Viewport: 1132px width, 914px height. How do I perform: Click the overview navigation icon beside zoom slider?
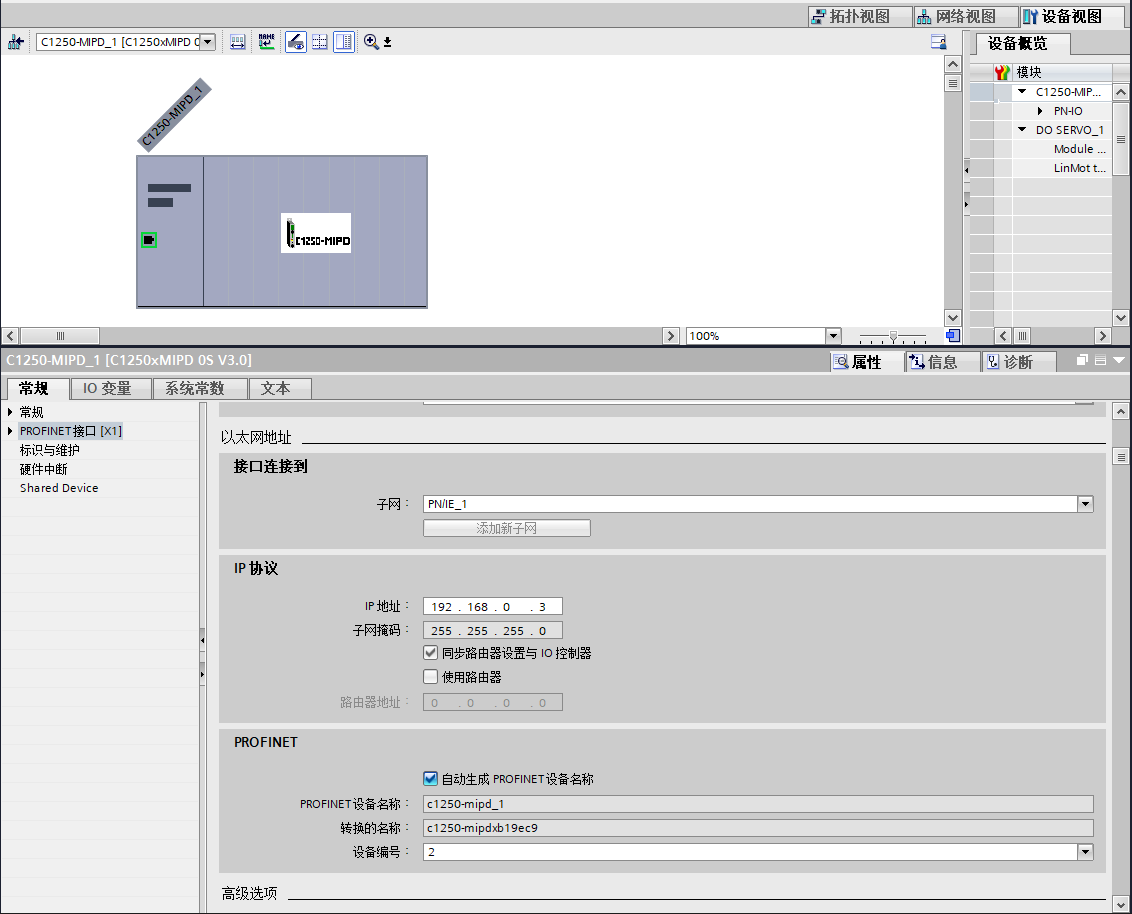click(x=953, y=336)
